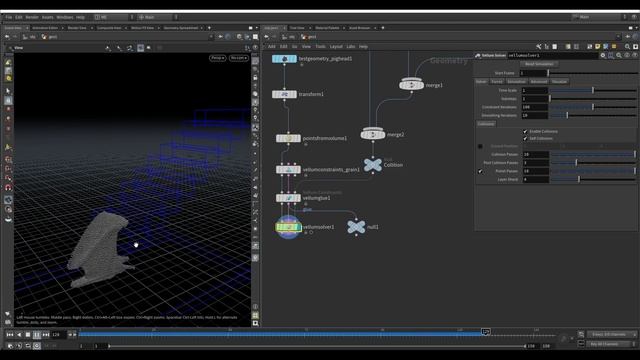Add a new pane tab after Geometry Spreadsheet
Image resolution: width=640 pixels, height=360 pixels.
click(x=209, y=28)
